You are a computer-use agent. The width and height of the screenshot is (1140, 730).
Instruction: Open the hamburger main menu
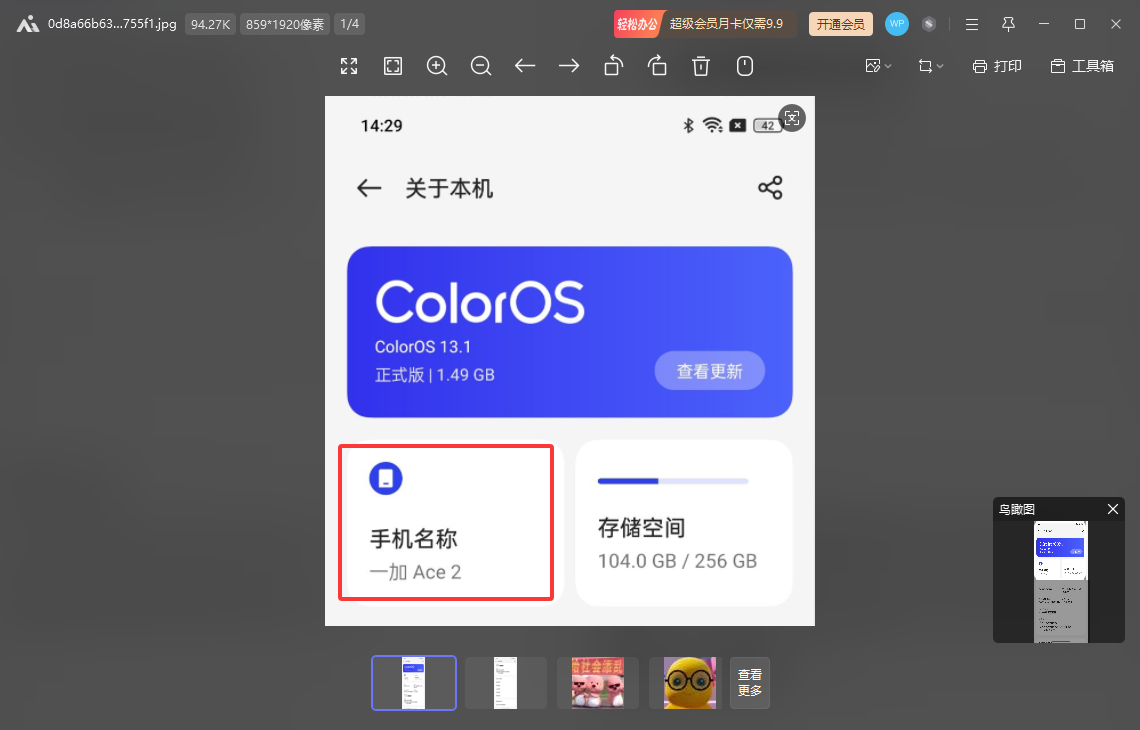click(x=971, y=24)
